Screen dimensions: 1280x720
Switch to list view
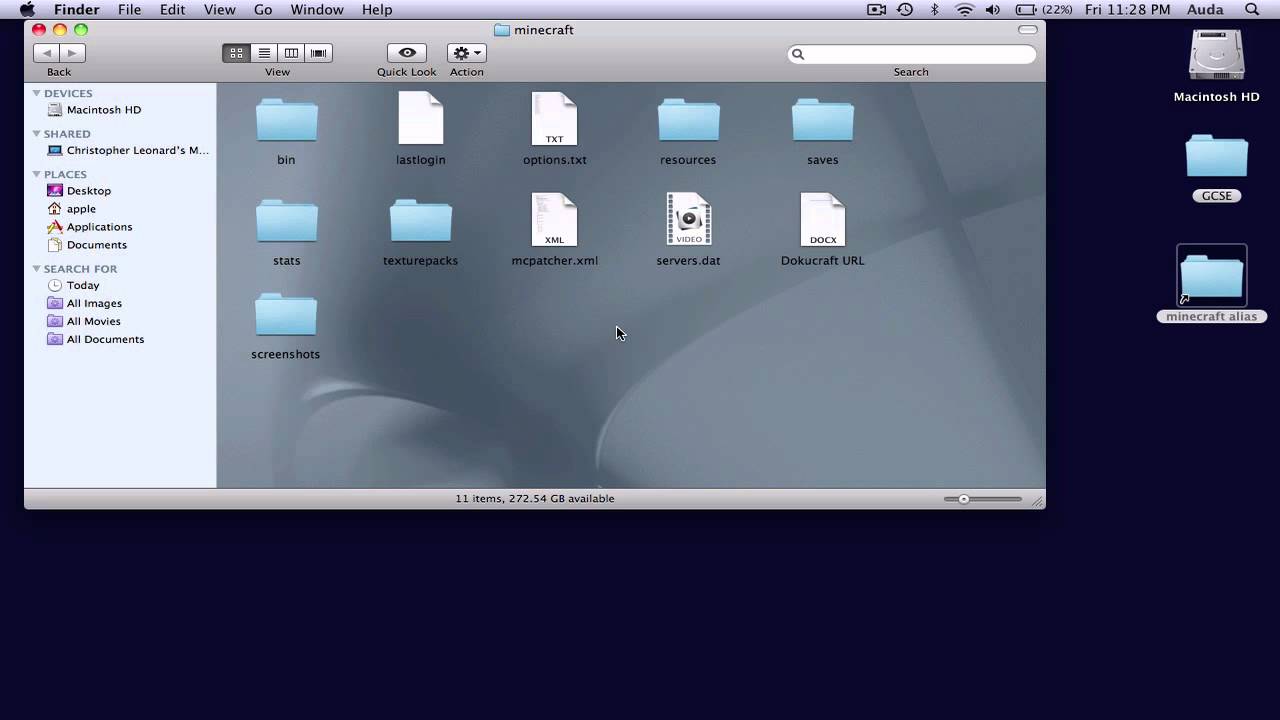[x=263, y=52]
